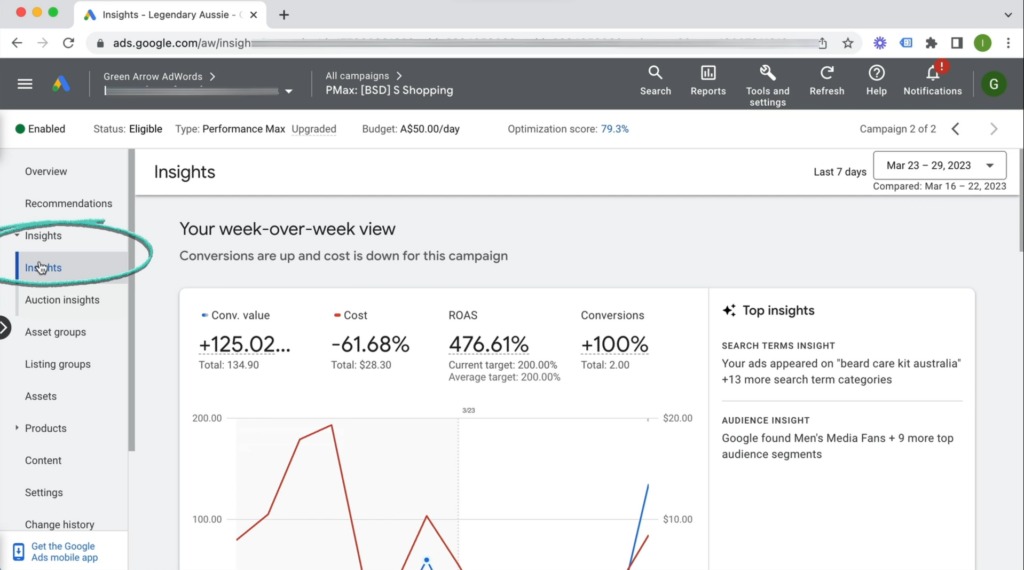Open the Help menu

(876, 81)
